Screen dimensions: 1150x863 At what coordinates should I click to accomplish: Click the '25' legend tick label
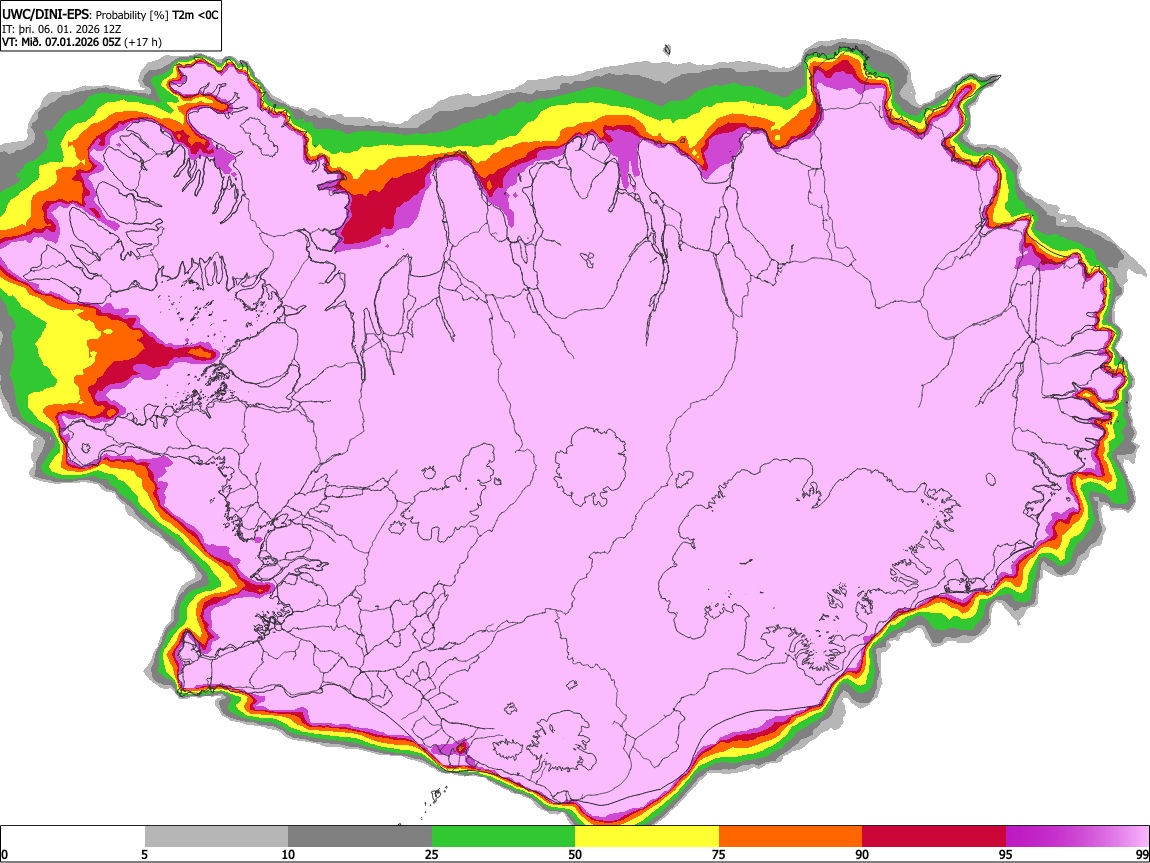[x=432, y=854]
